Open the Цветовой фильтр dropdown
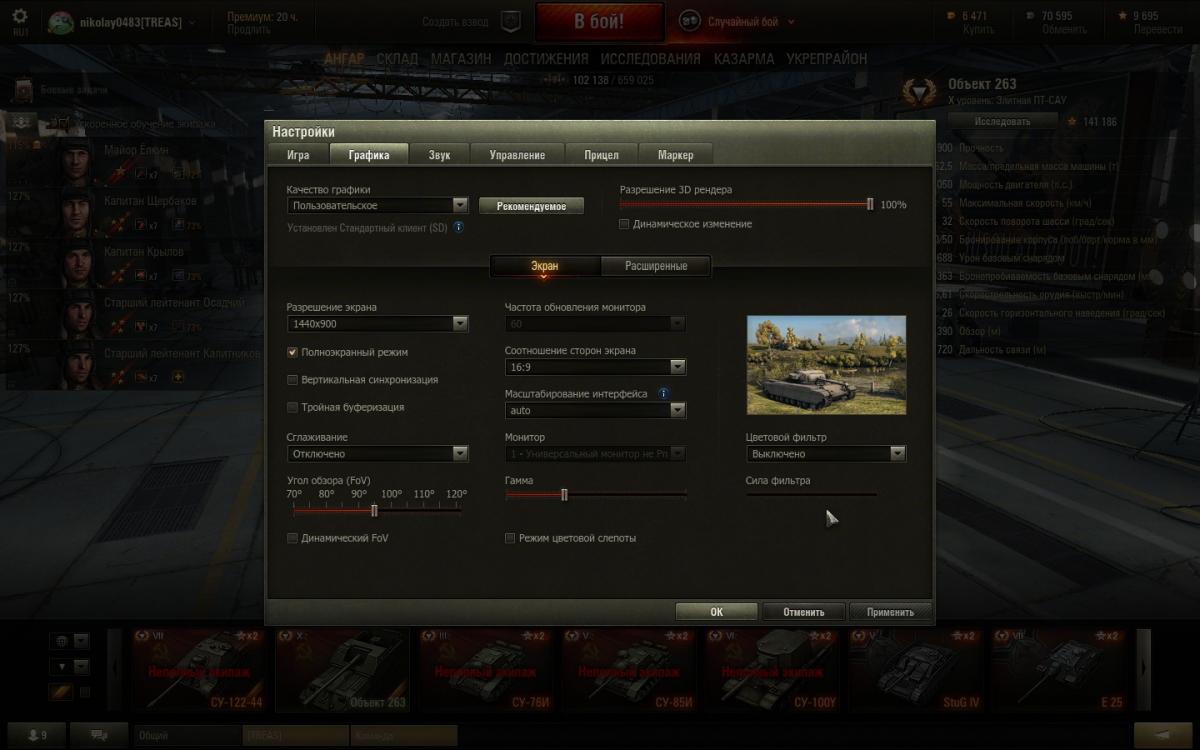 826,454
